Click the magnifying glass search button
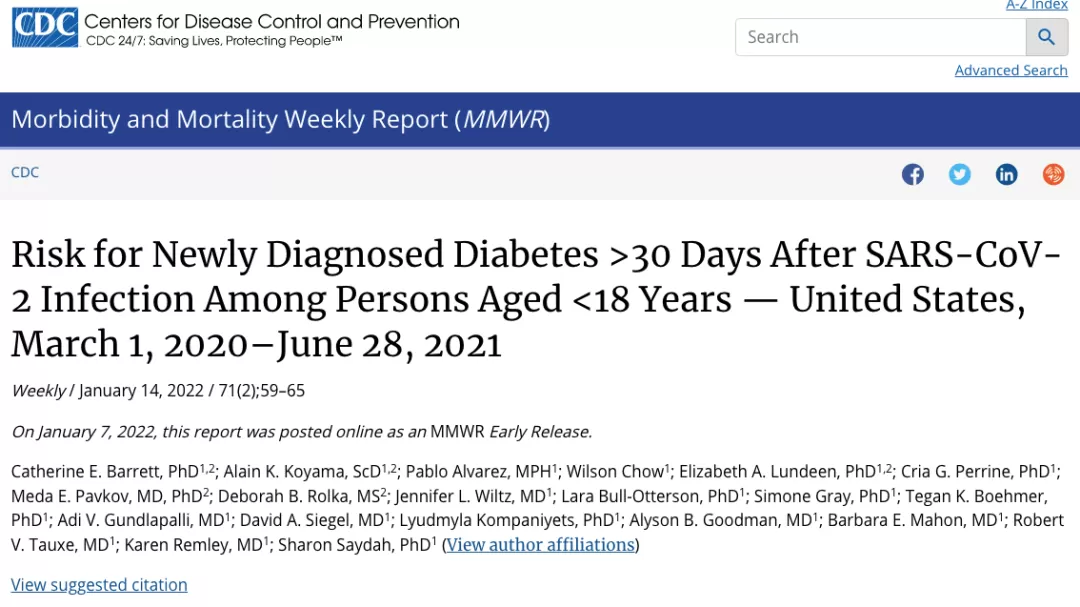The image size is (1080, 607). (1046, 37)
